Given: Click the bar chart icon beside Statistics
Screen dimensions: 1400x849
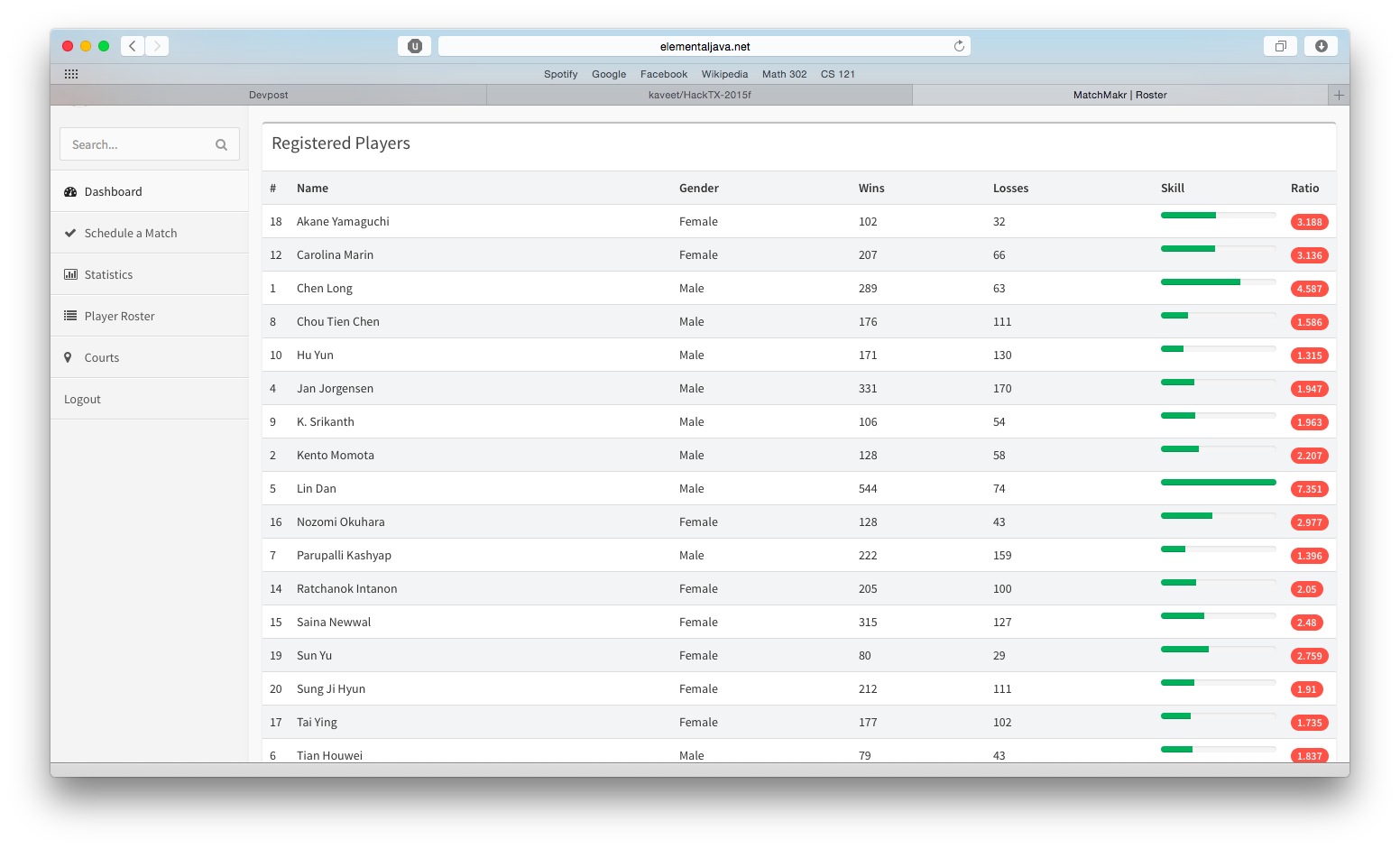Looking at the screenshot, I should (x=70, y=274).
